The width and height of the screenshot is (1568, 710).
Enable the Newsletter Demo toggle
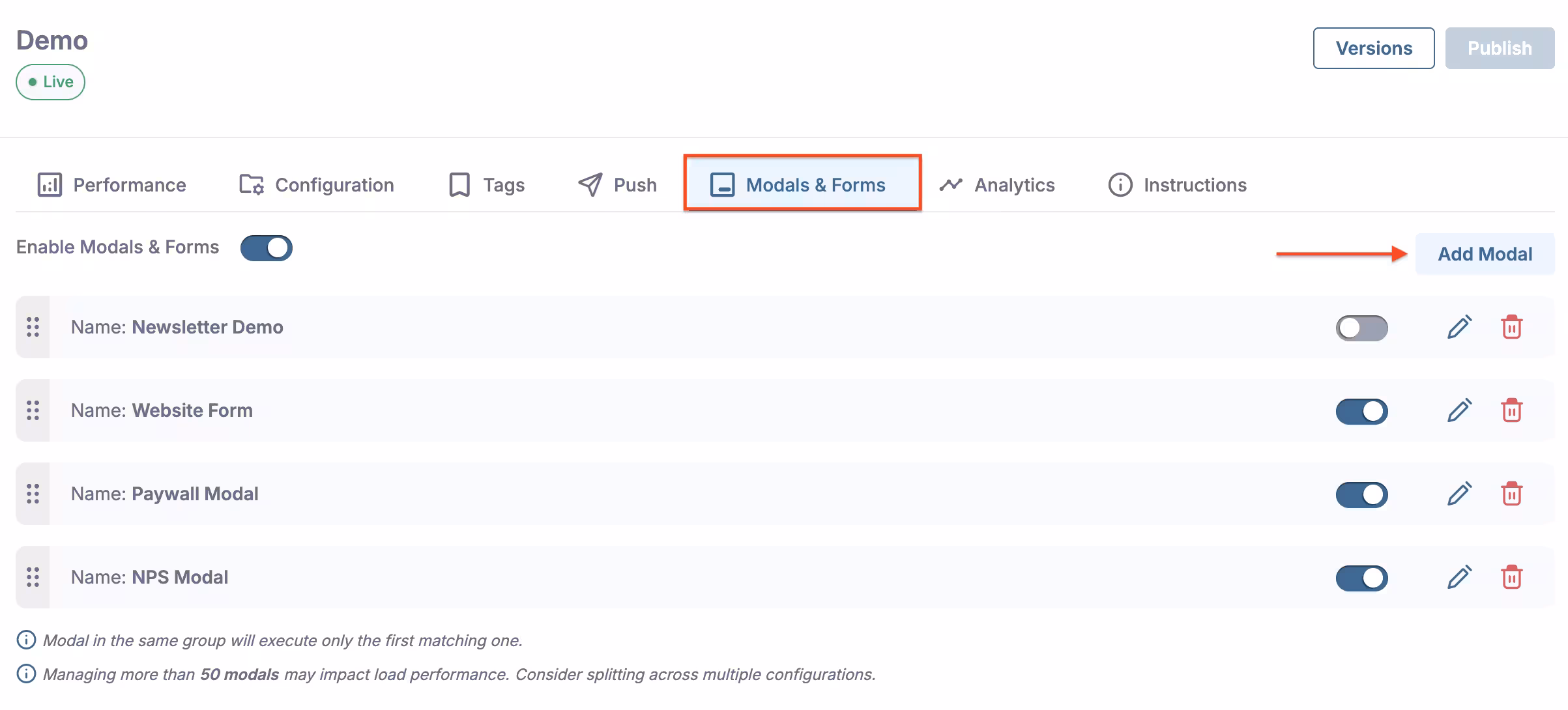pyautogui.click(x=1362, y=327)
